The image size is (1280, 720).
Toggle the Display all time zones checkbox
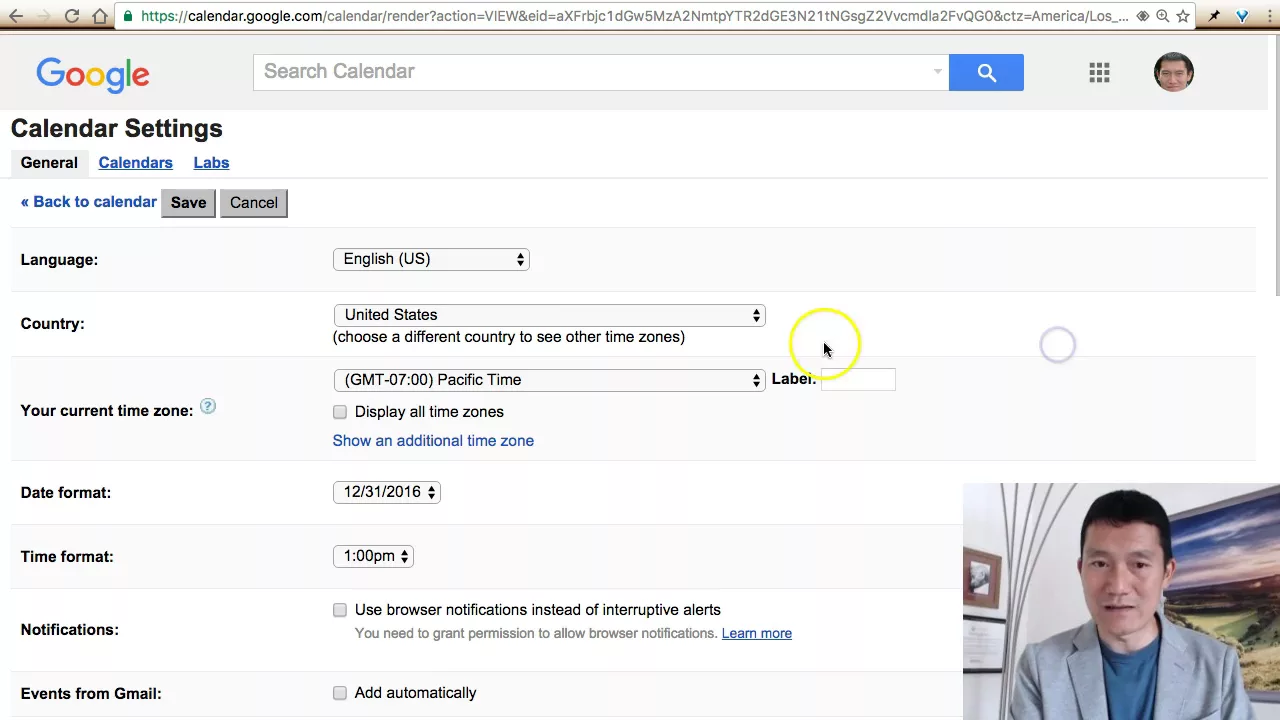coord(340,412)
